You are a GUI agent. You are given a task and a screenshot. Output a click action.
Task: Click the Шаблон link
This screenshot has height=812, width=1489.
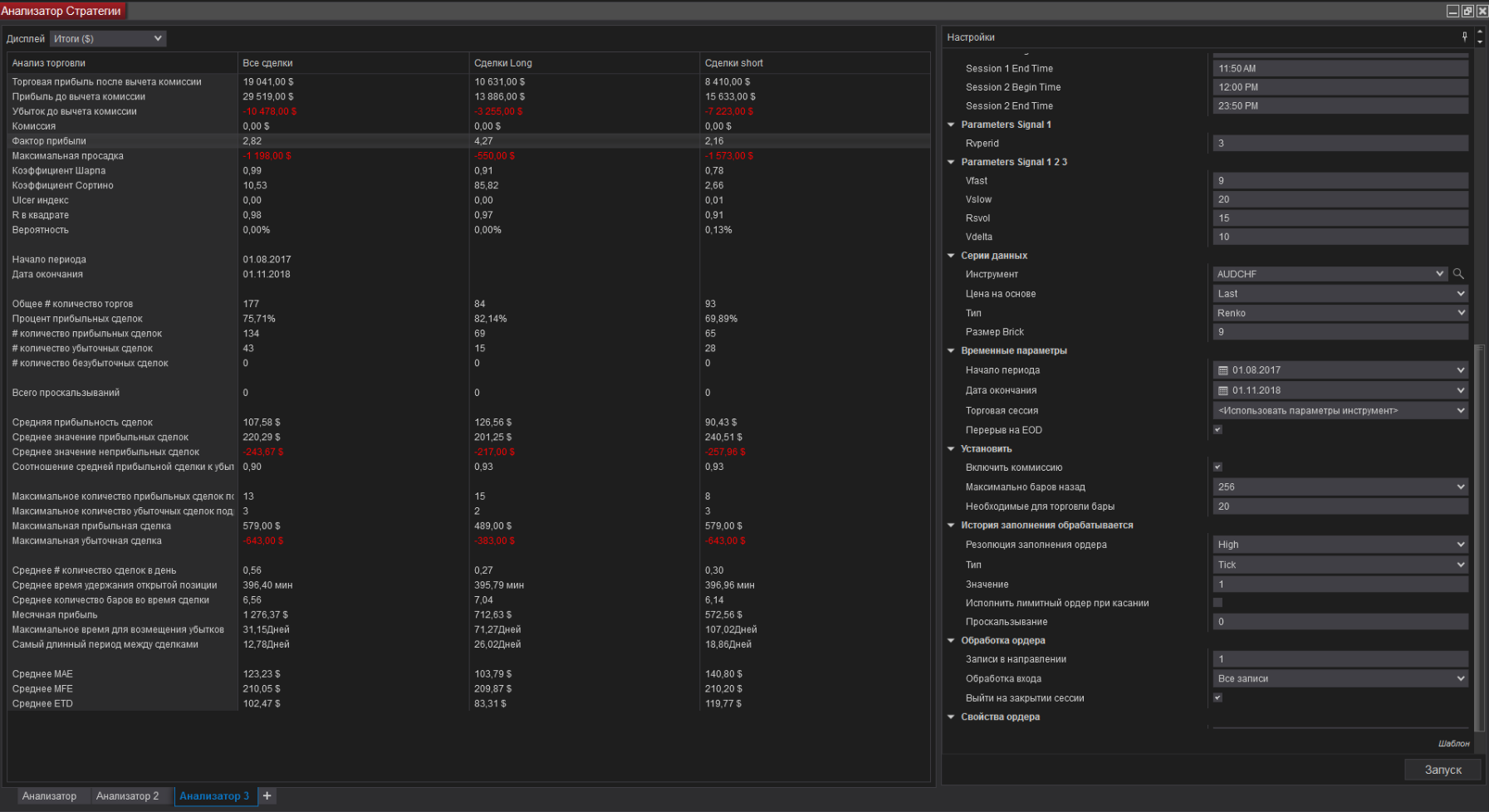pos(1453,743)
